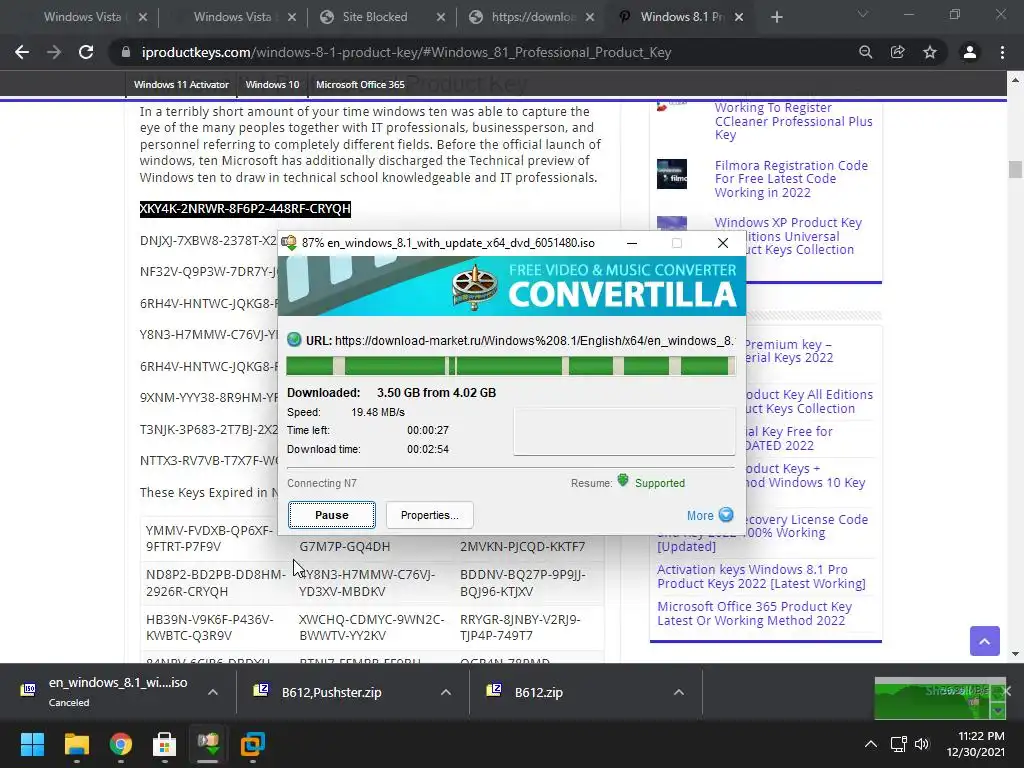This screenshot has height=768, width=1024.
Task: Click the Convertilla ad banner
Action: point(512,286)
